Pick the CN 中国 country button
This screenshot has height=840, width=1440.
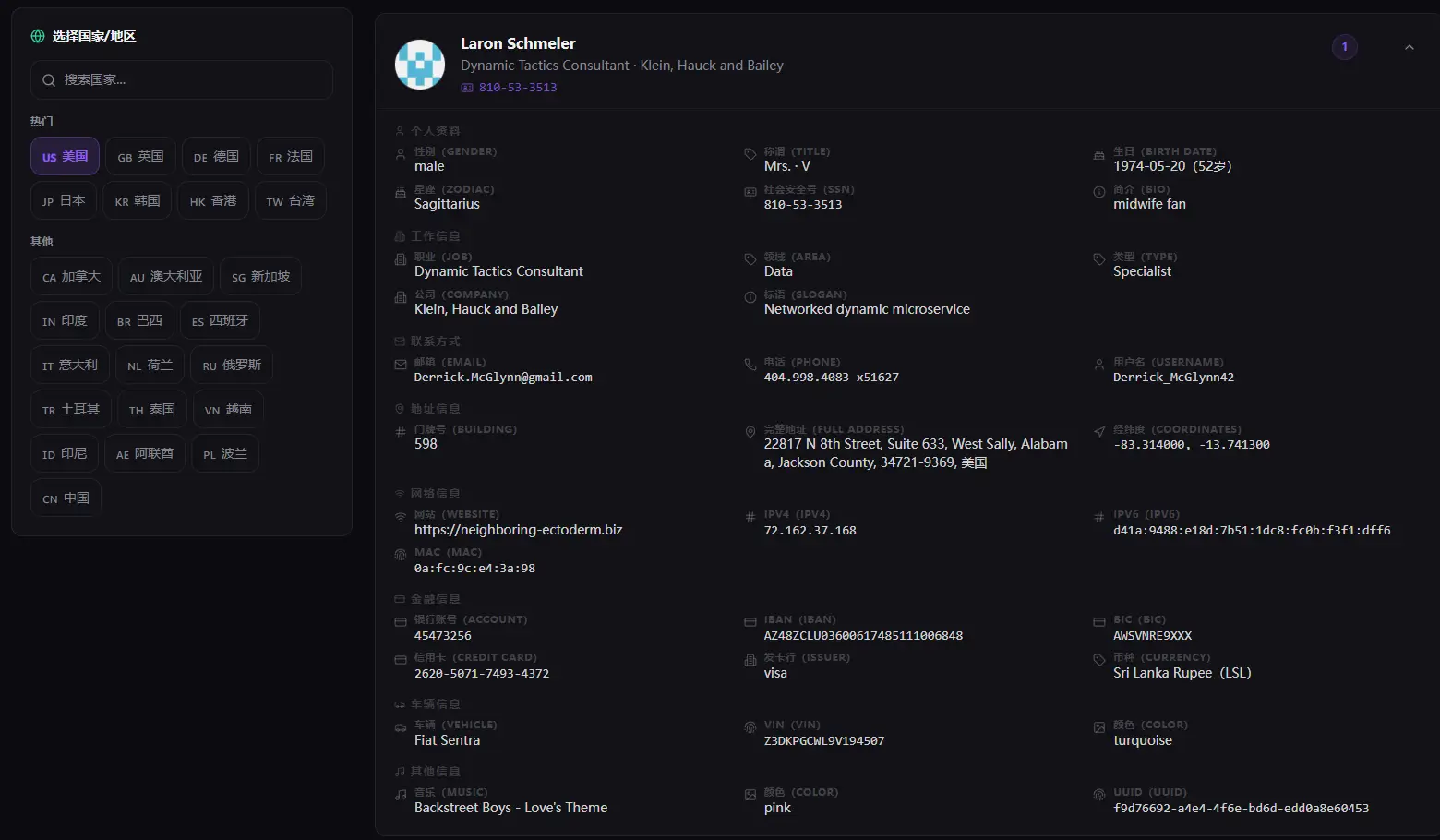(66, 498)
